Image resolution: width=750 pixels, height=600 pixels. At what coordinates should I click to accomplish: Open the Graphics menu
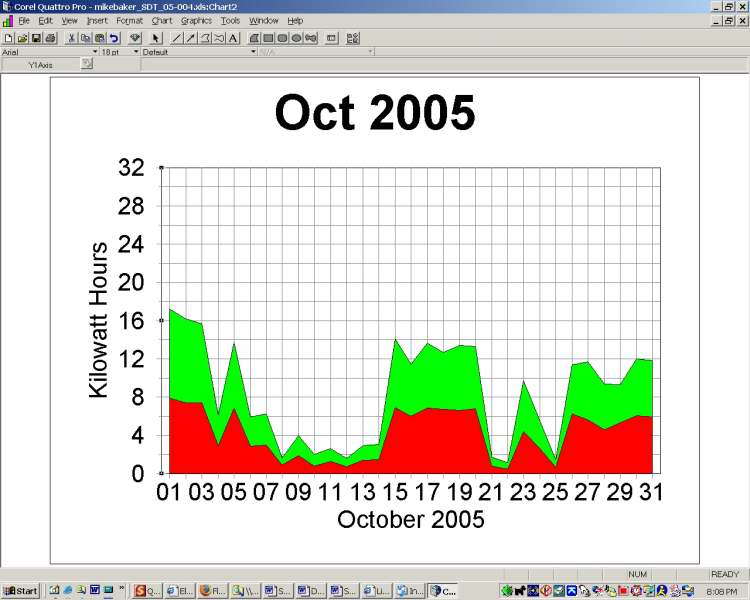(x=196, y=20)
